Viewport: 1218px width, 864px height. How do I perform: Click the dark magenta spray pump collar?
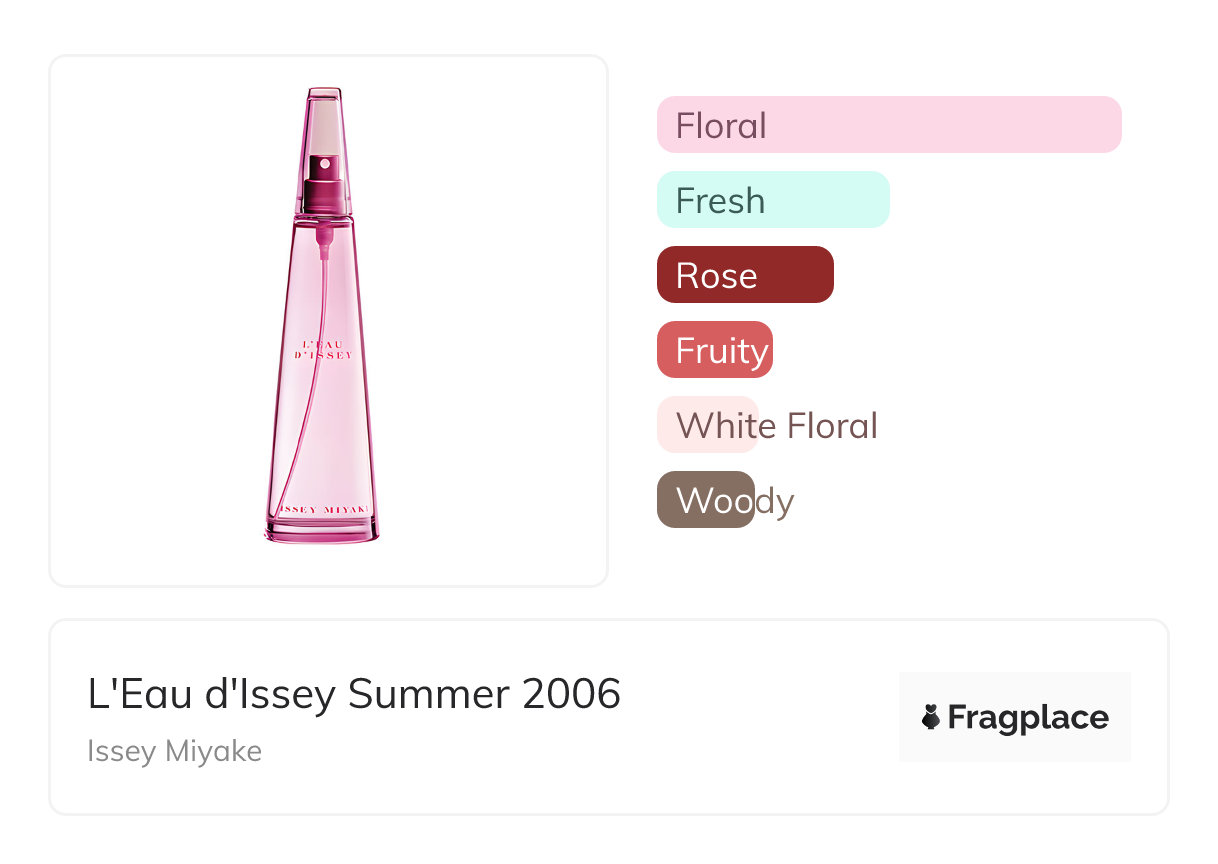pos(324,194)
